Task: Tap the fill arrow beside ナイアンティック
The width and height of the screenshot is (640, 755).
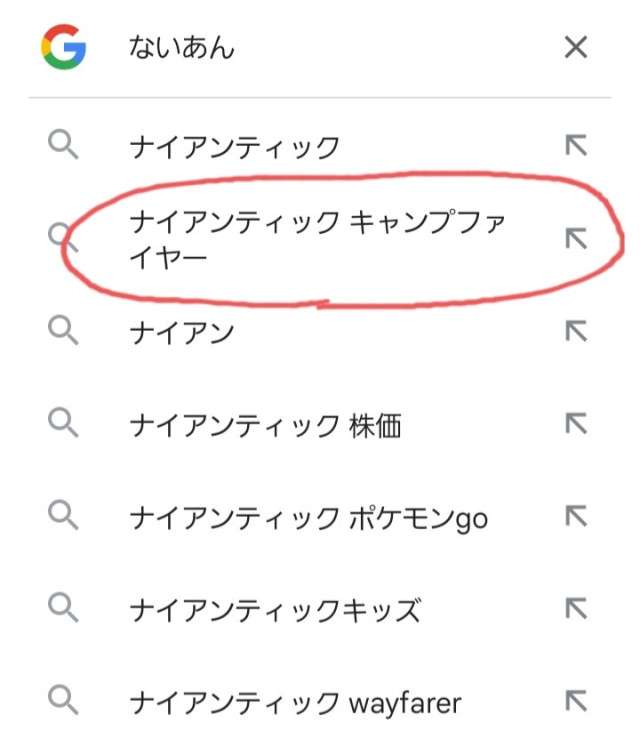Action: [x=576, y=146]
